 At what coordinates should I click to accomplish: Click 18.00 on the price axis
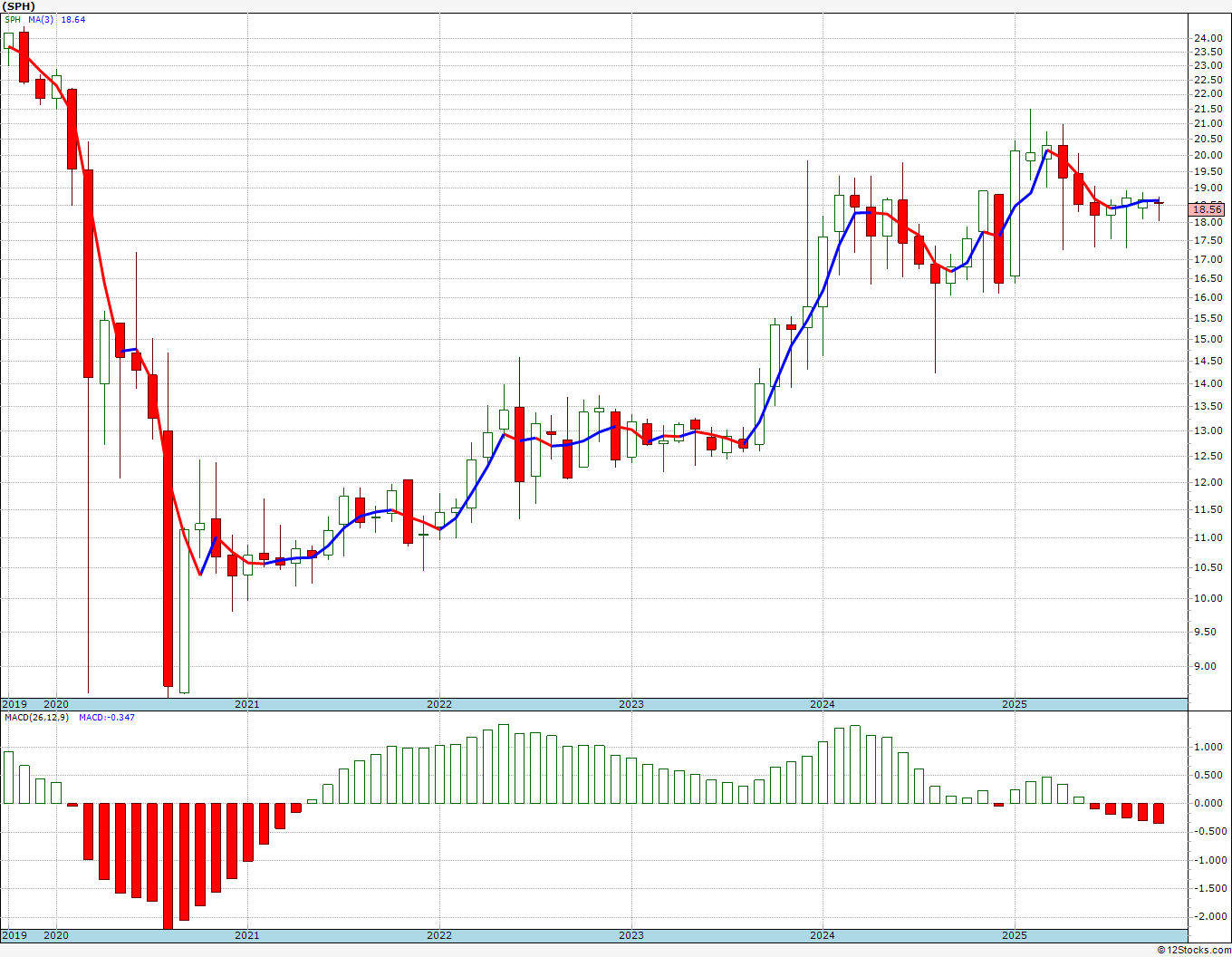(x=1208, y=222)
